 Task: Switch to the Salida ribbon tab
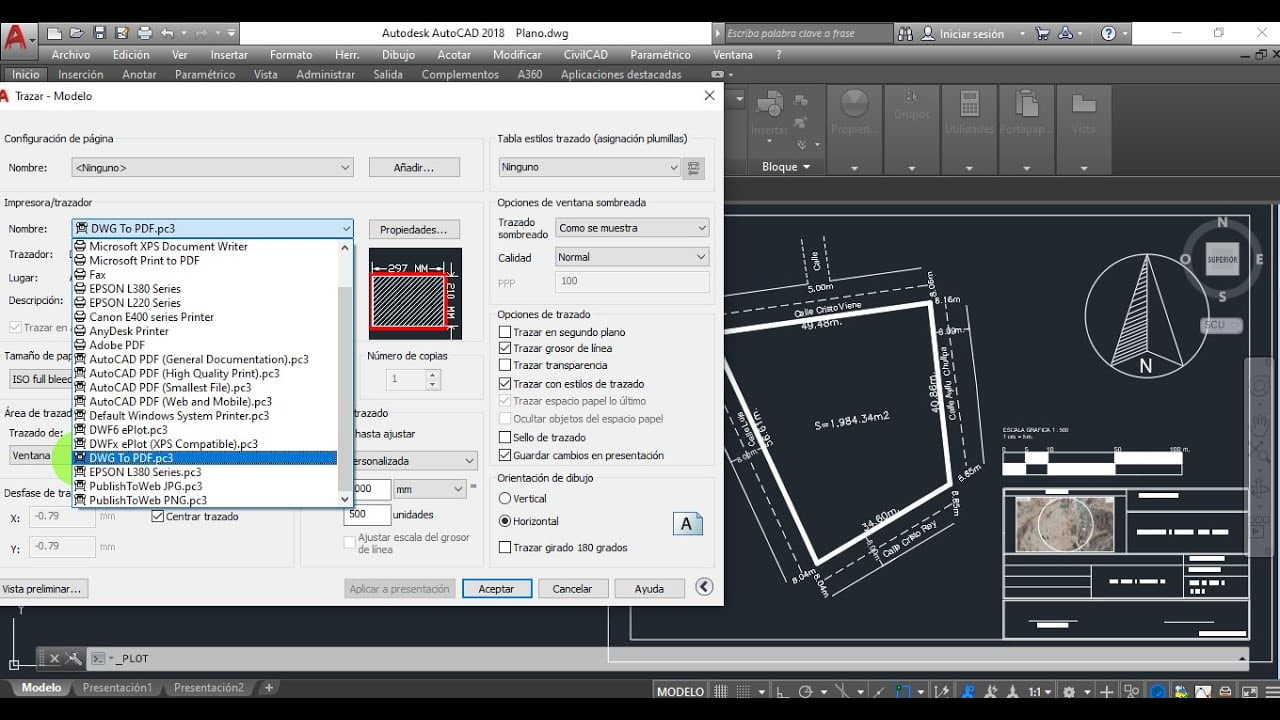pos(388,74)
